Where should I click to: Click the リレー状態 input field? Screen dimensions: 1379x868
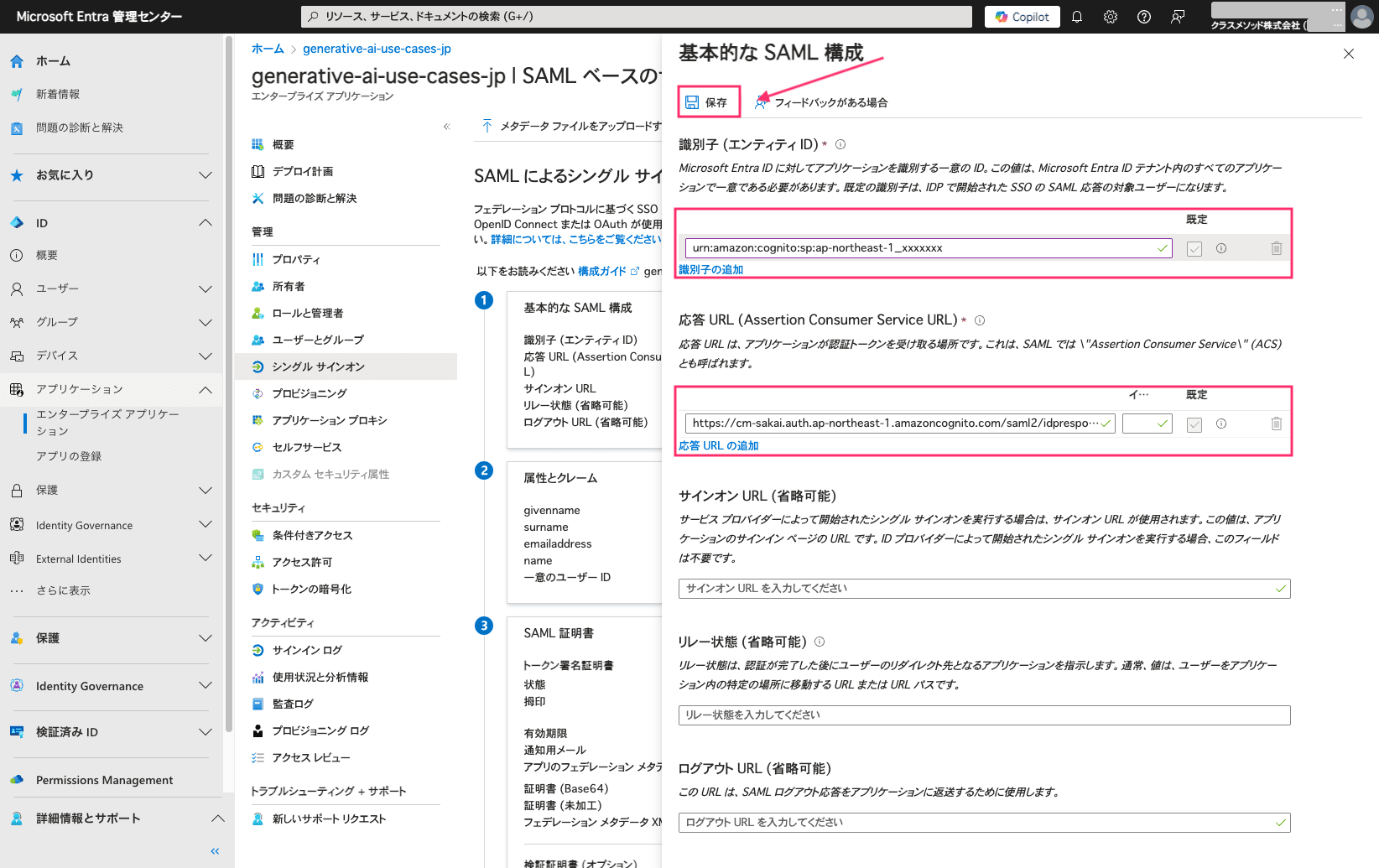[x=984, y=715]
